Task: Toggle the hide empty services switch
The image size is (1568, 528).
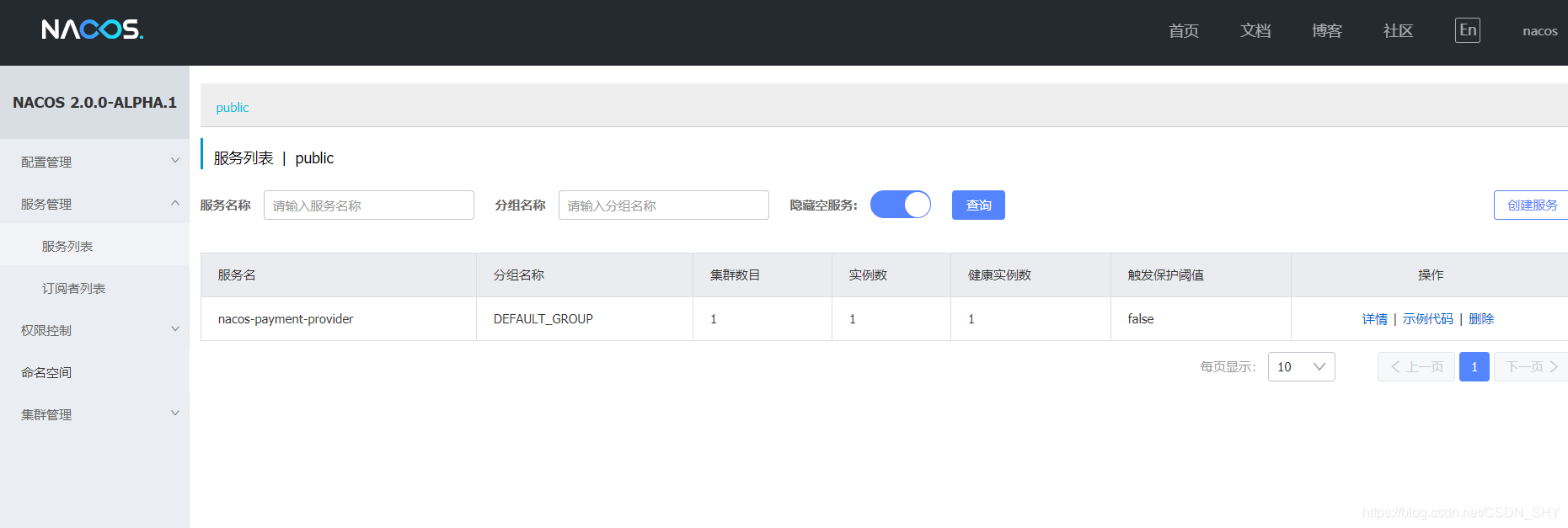Action: [x=901, y=205]
